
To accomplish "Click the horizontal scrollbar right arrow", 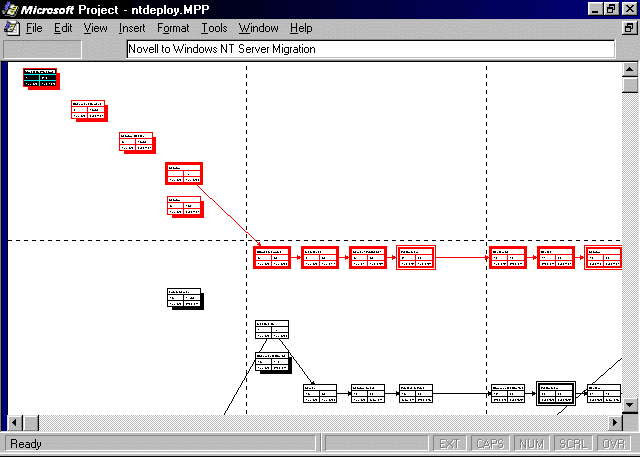I will [x=614, y=421].
